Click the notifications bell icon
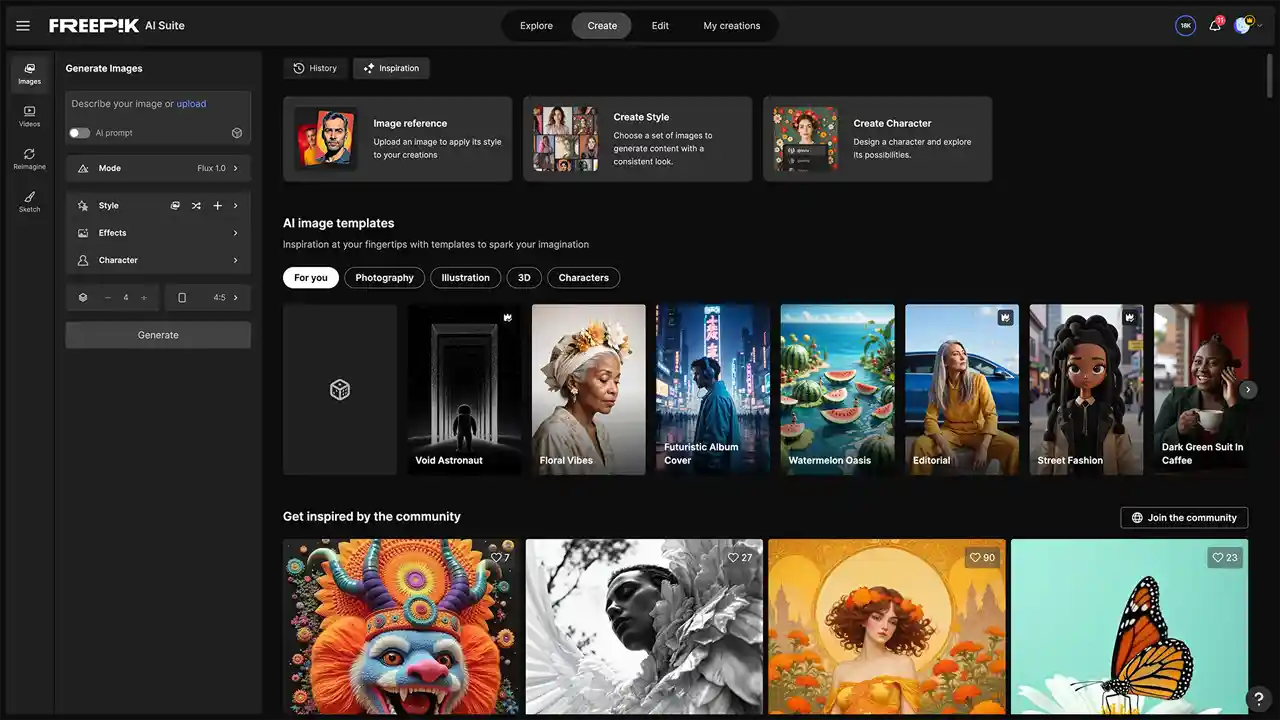The image size is (1280, 720). click(1215, 26)
